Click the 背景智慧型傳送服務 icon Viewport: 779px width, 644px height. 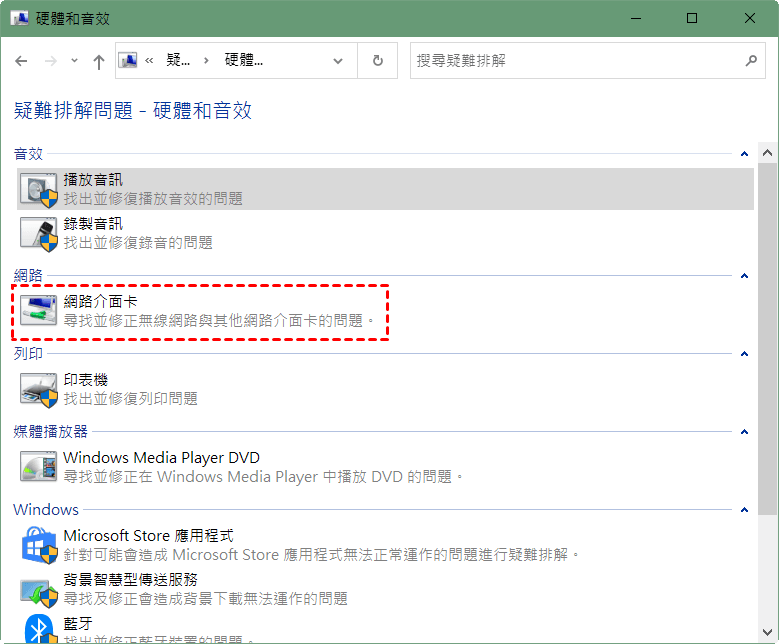(39, 591)
